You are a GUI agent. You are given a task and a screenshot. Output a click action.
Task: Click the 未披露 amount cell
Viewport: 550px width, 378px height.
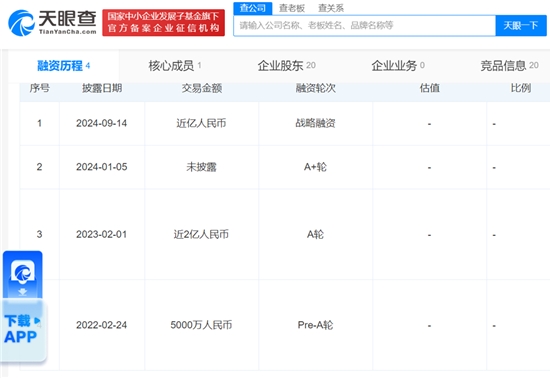pos(201,167)
